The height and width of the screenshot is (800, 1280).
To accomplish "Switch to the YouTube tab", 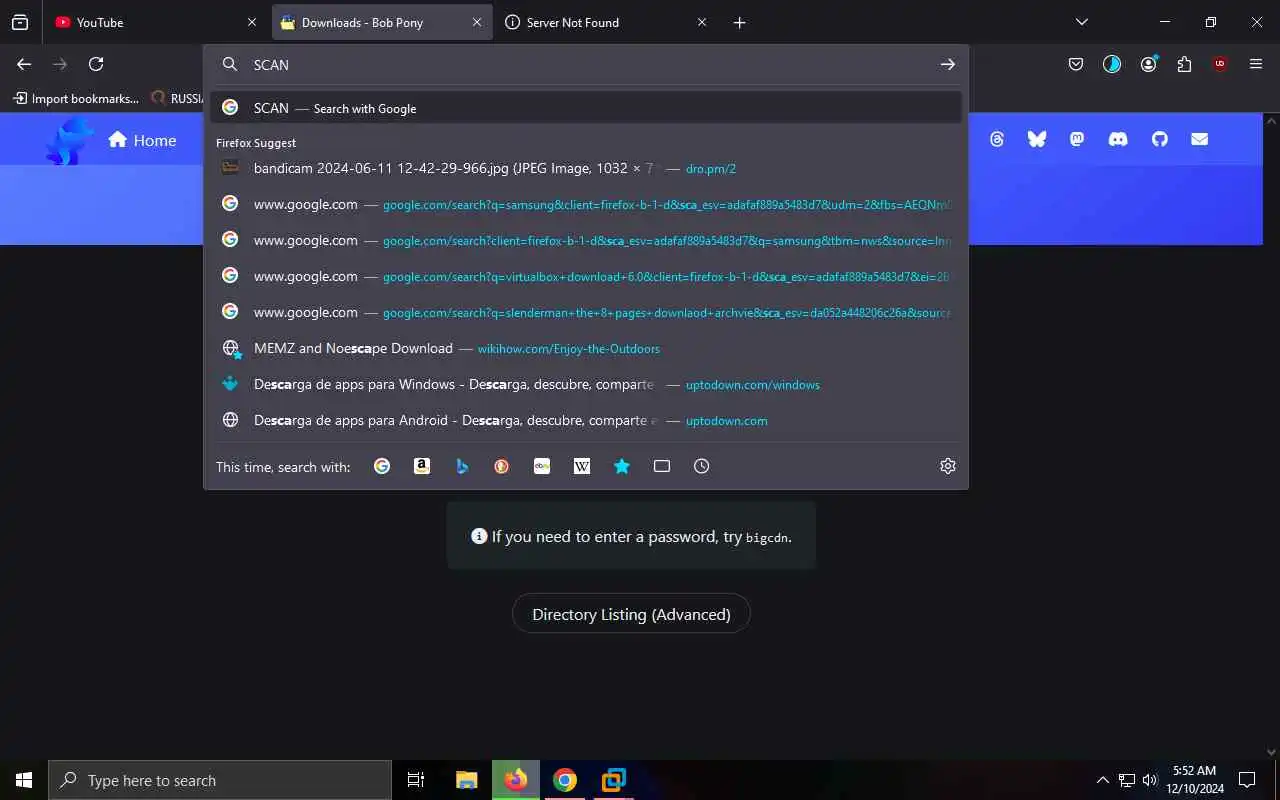I will 157,22.
